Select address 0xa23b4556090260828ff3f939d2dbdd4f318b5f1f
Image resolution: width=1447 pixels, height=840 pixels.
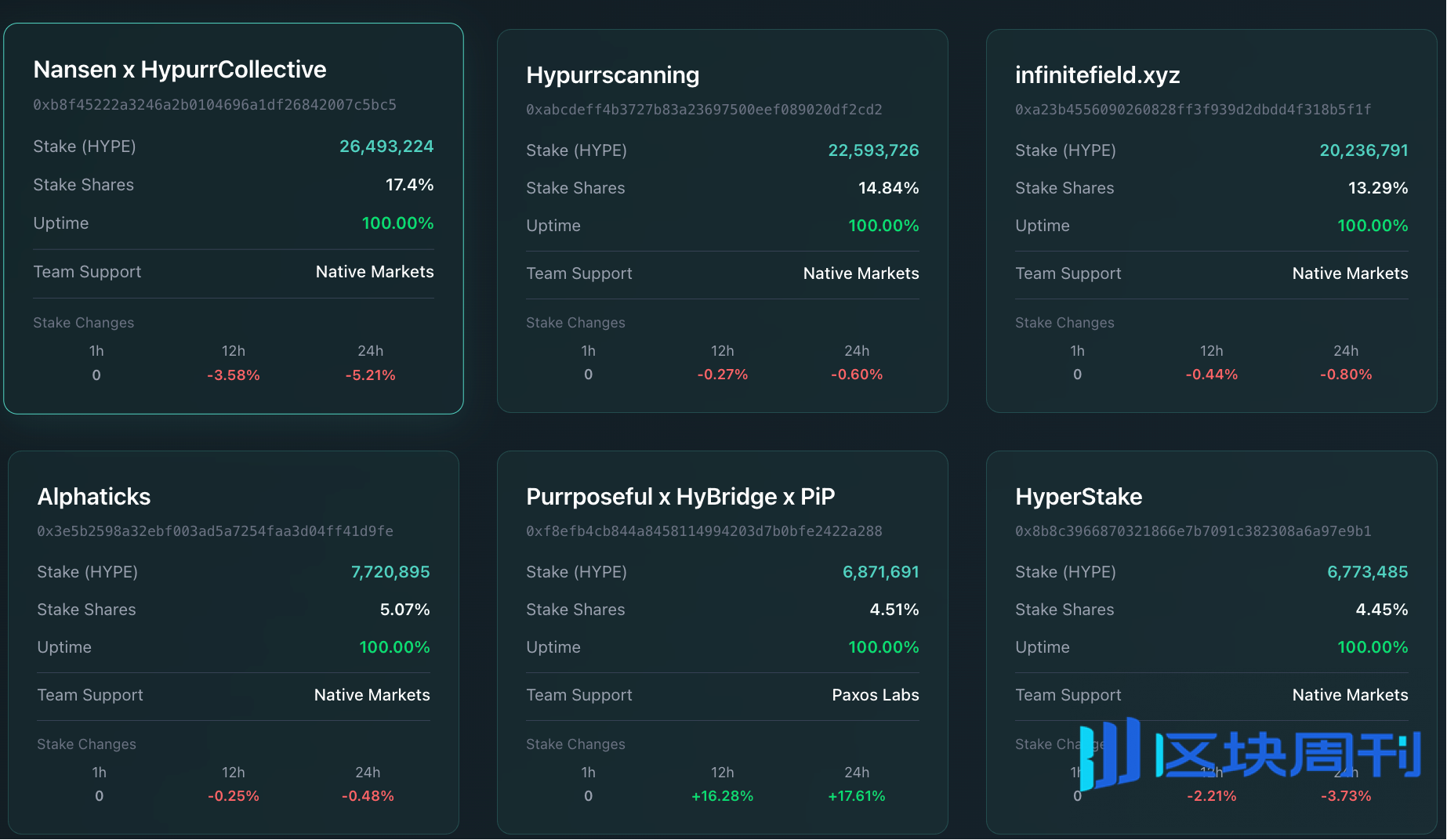coord(1193,110)
